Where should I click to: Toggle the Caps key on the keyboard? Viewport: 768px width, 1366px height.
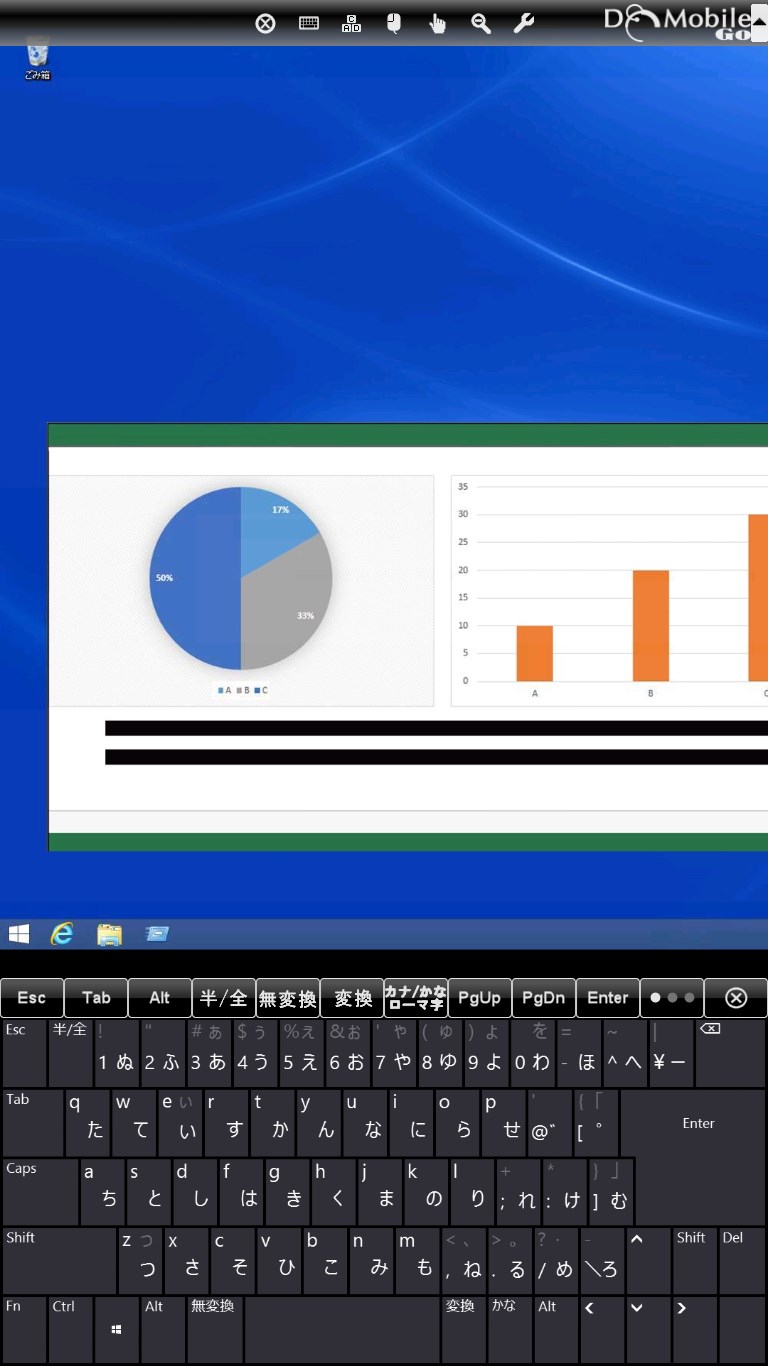tap(39, 1191)
